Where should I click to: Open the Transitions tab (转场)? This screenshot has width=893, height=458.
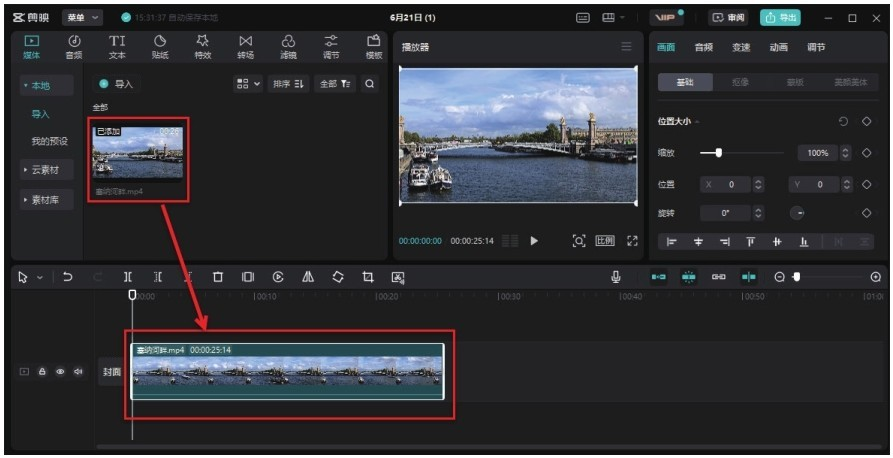[x=245, y=47]
